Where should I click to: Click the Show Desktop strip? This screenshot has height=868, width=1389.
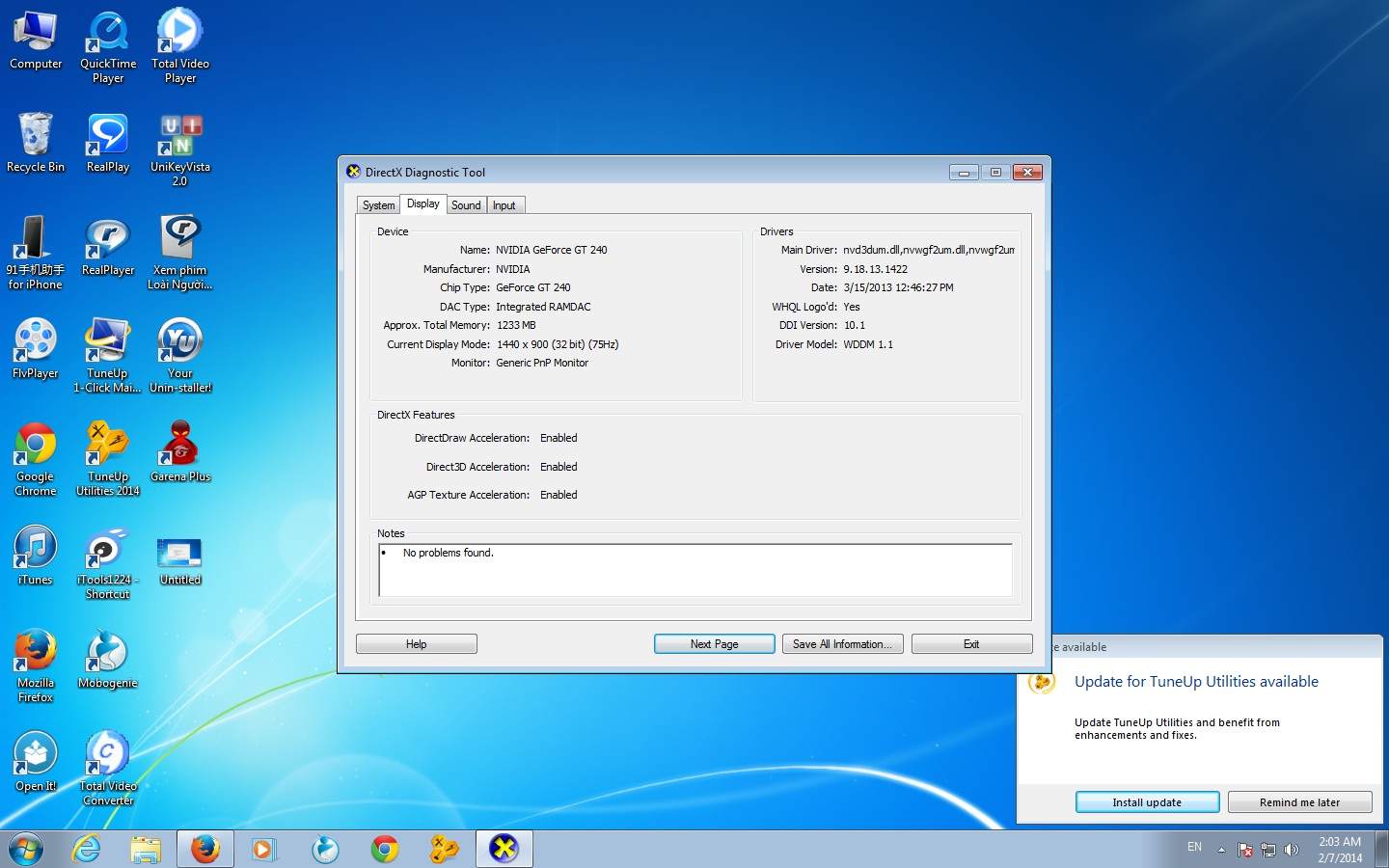[x=1381, y=850]
